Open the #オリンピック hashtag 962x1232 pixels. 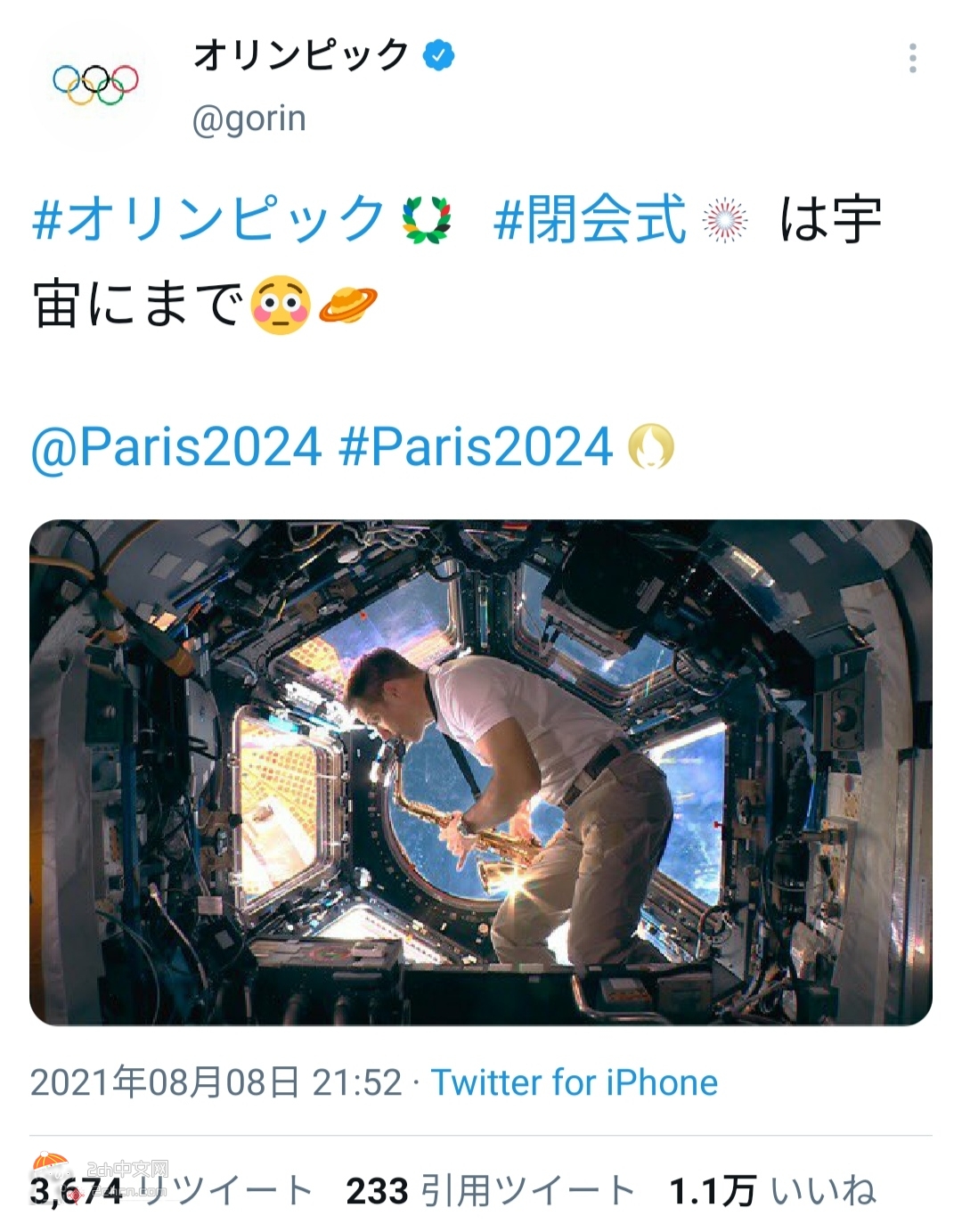(x=208, y=218)
